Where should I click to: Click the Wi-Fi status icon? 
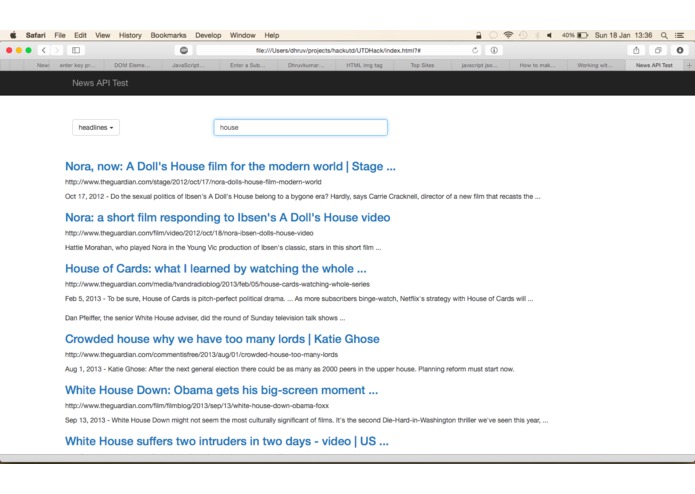[x=508, y=35]
